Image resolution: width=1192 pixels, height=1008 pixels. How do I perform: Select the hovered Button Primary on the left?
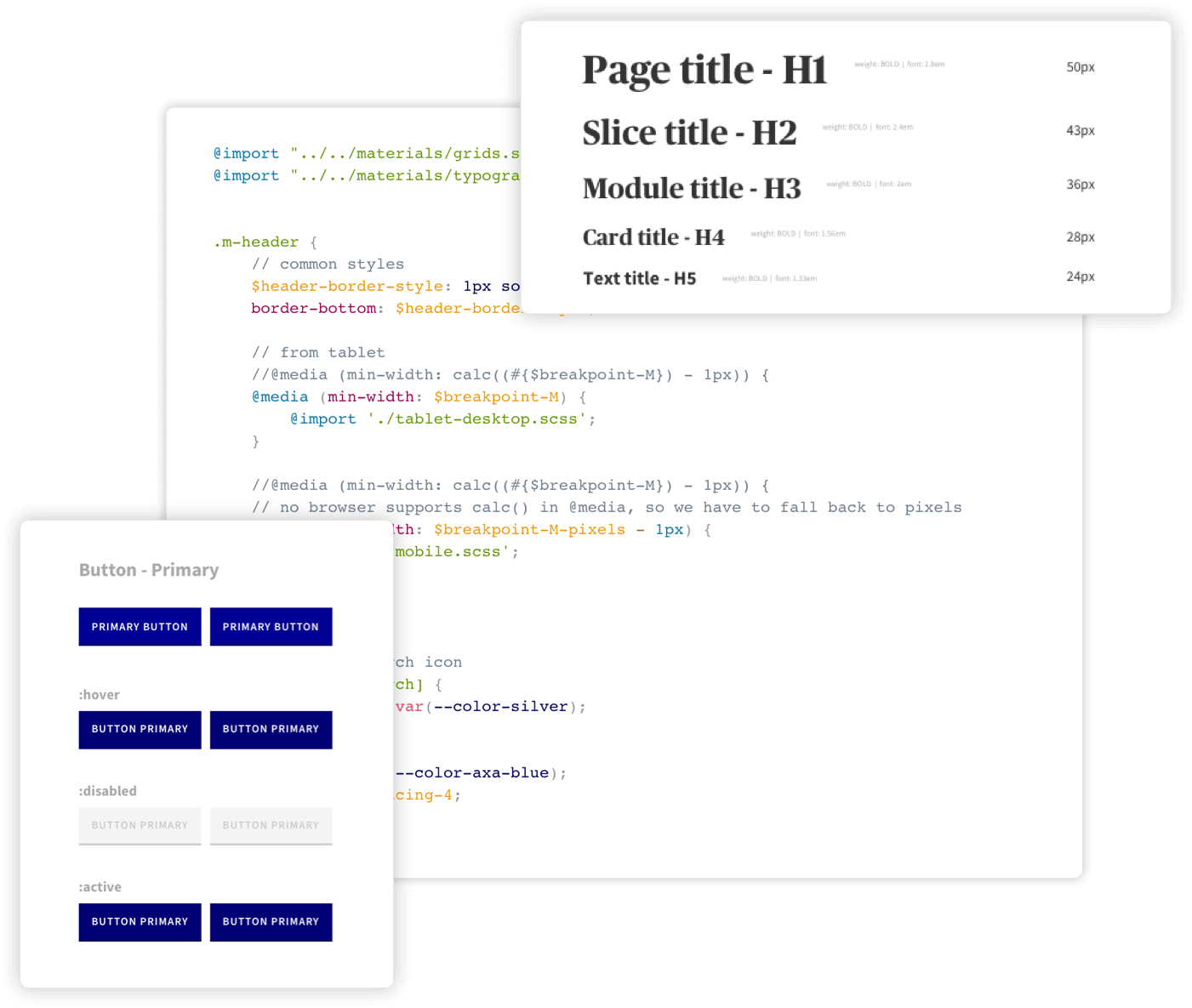click(x=140, y=729)
